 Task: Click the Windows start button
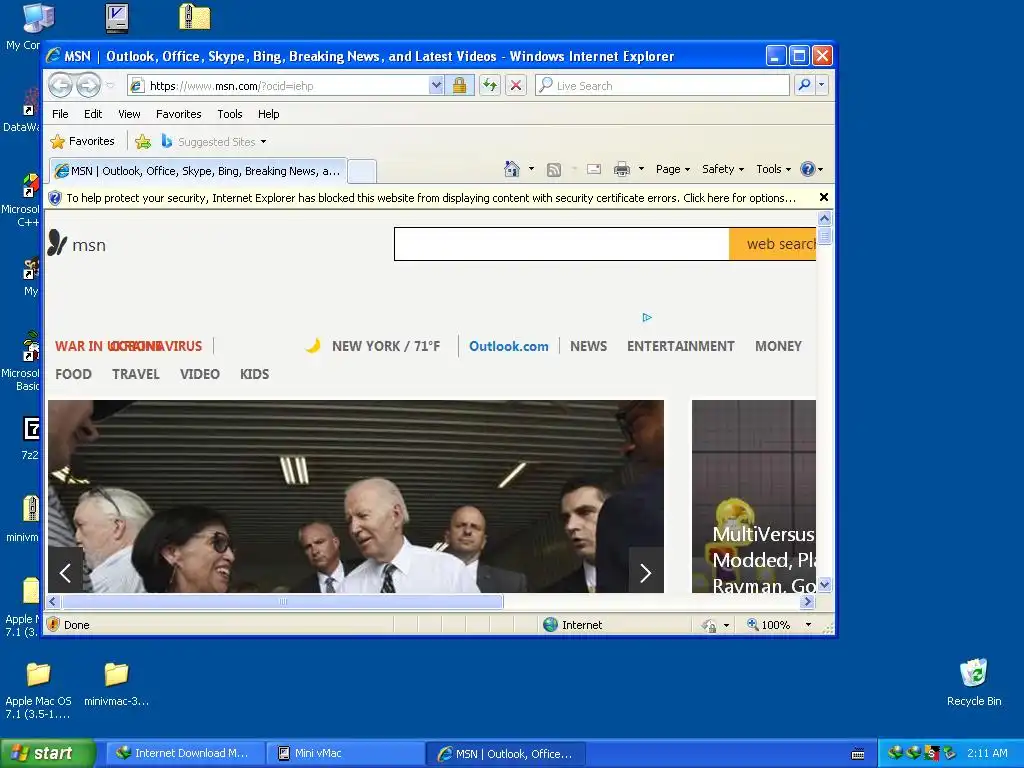point(48,753)
